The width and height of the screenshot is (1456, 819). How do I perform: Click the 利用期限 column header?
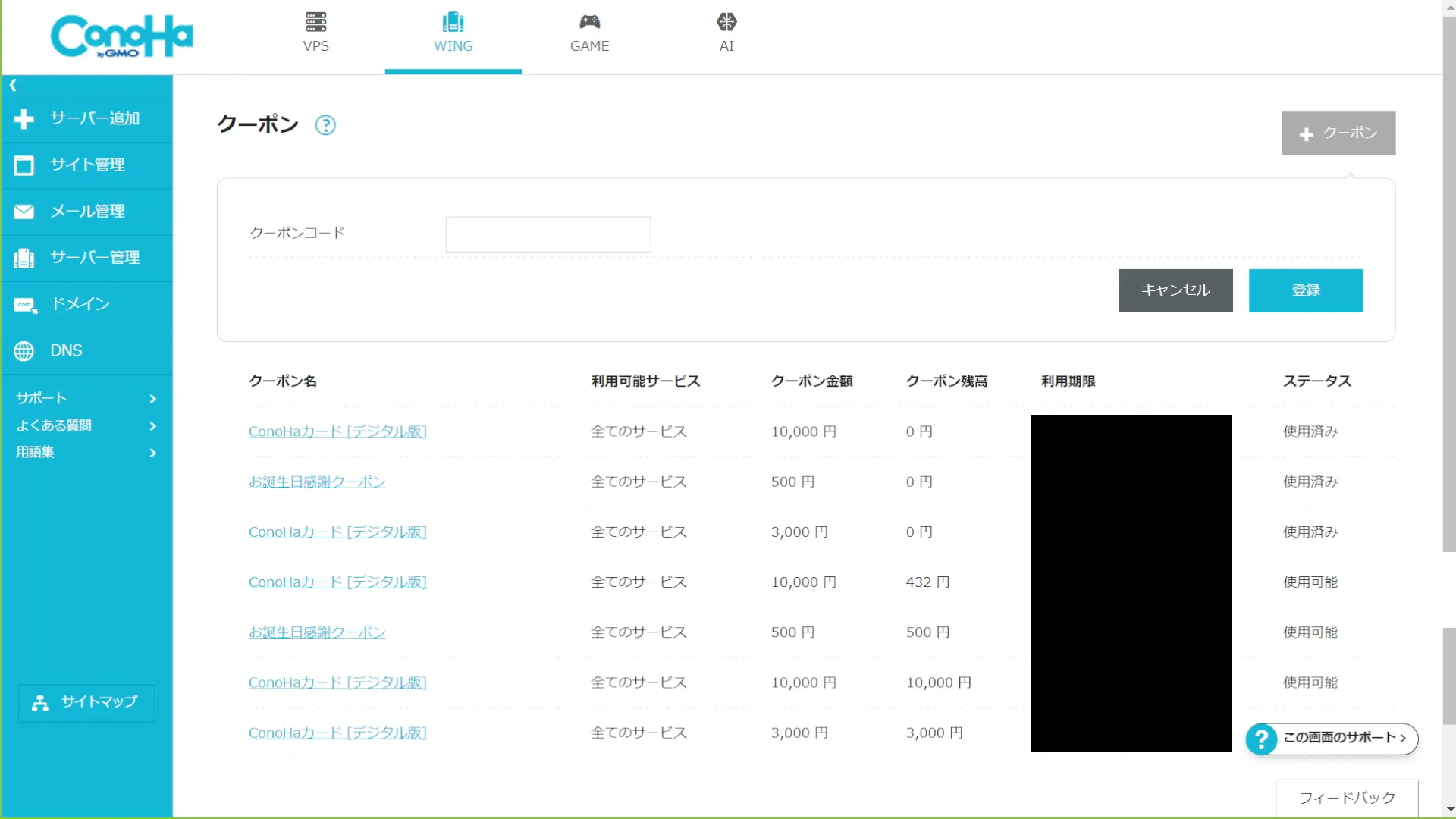[1068, 381]
